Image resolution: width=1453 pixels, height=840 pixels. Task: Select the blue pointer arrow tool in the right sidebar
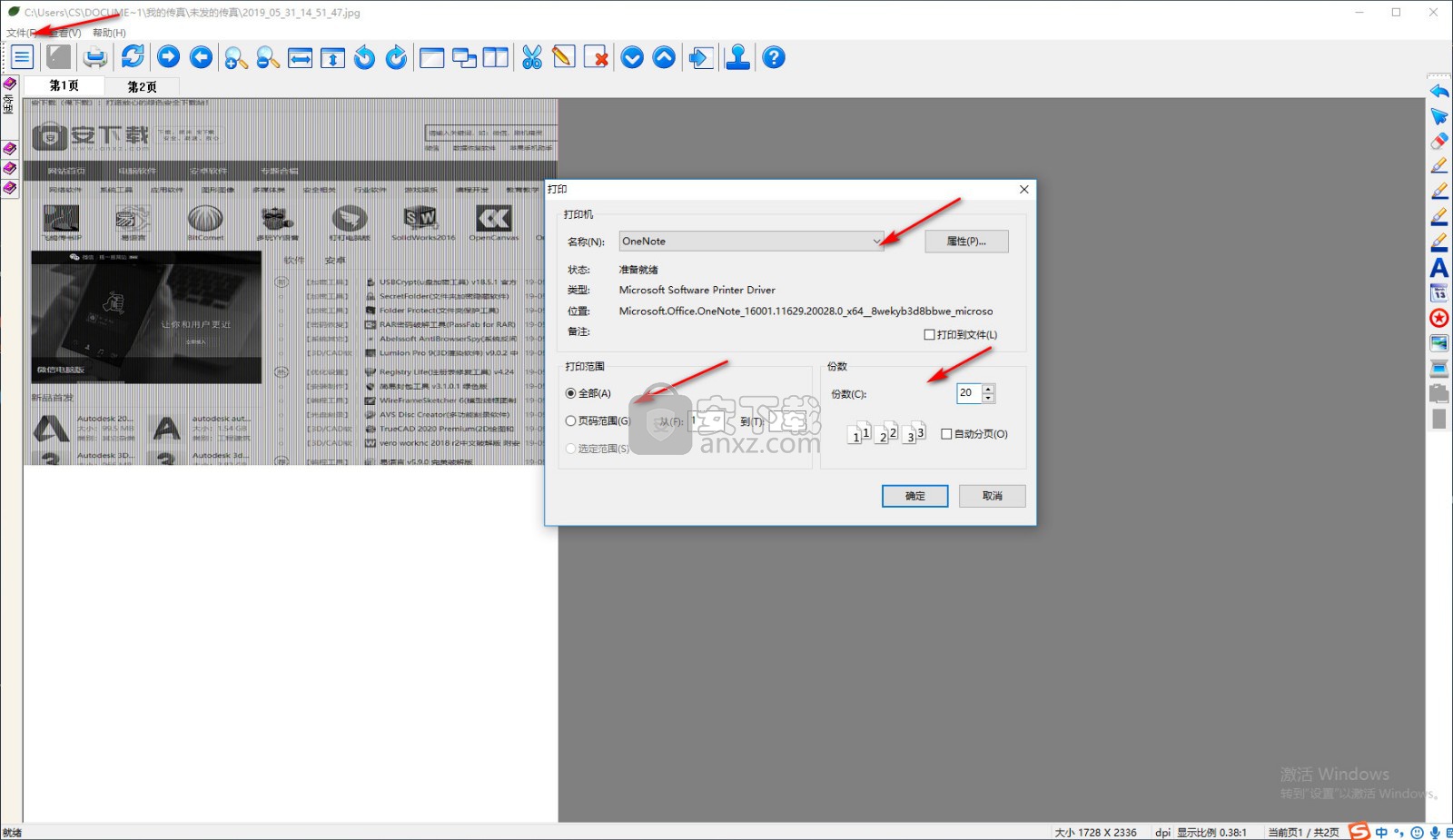[1439, 116]
